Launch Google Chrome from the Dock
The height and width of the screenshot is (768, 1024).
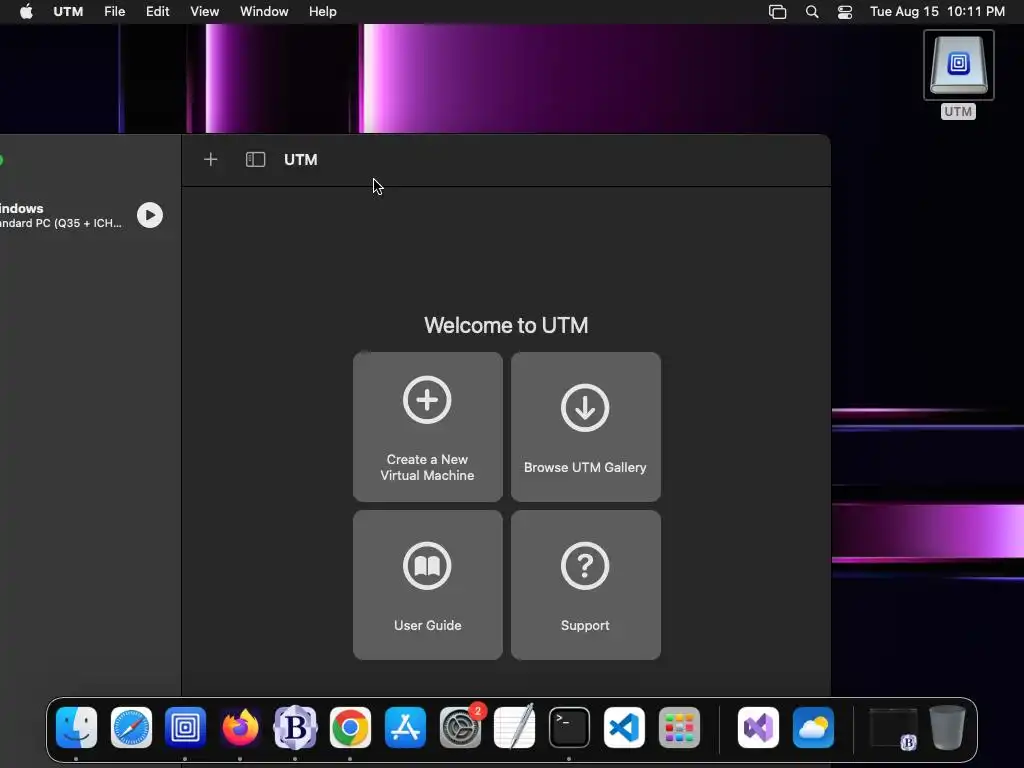pyautogui.click(x=350, y=727)
